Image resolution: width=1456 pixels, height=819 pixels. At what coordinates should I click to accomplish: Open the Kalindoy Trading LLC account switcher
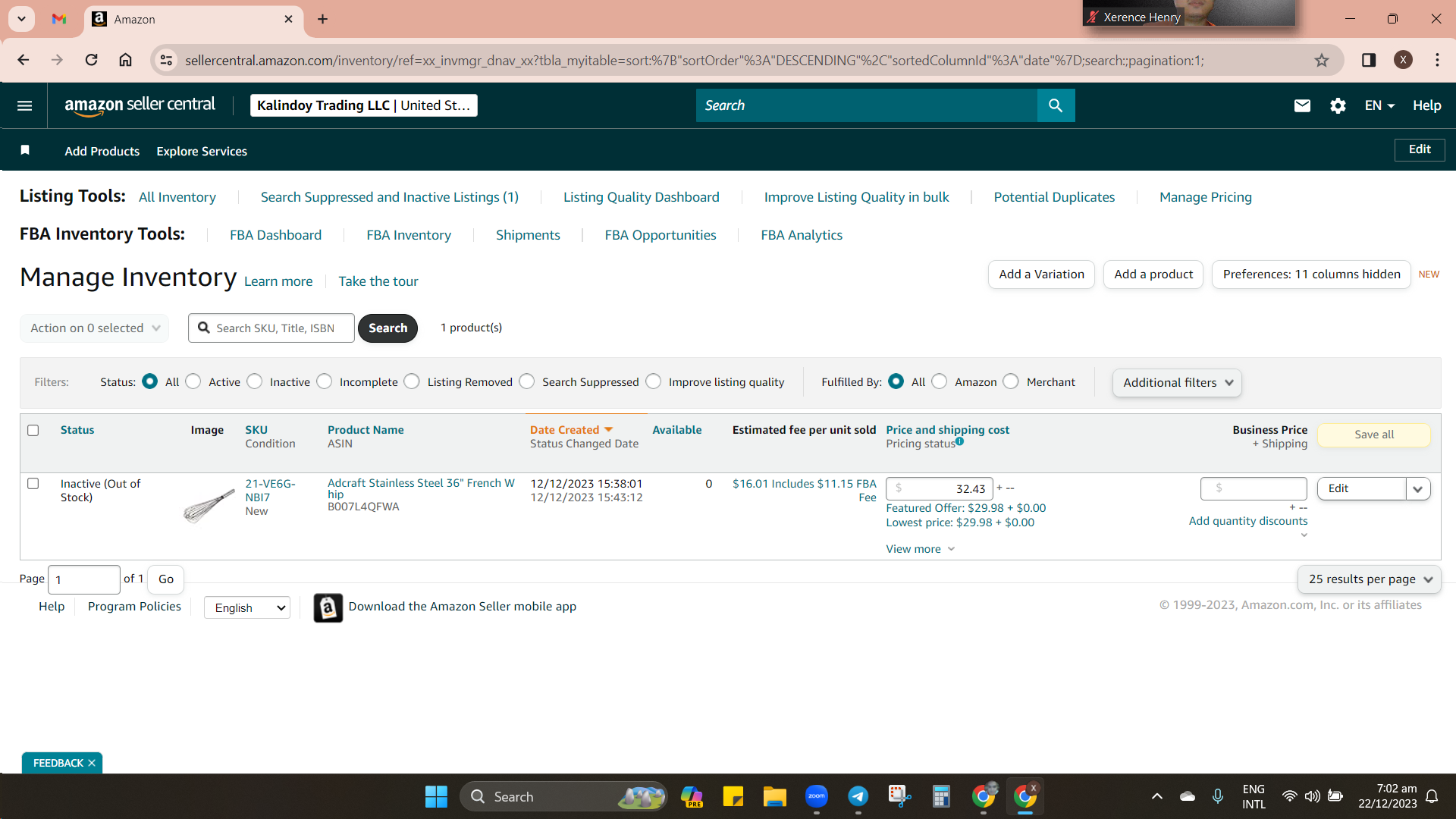(364, 105)
